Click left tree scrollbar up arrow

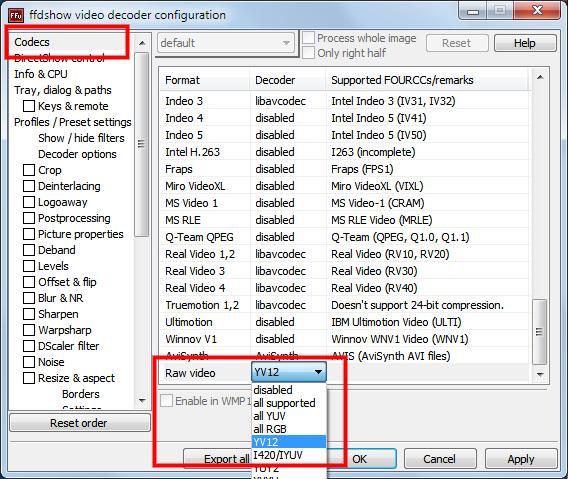click(x=142, y=43)
